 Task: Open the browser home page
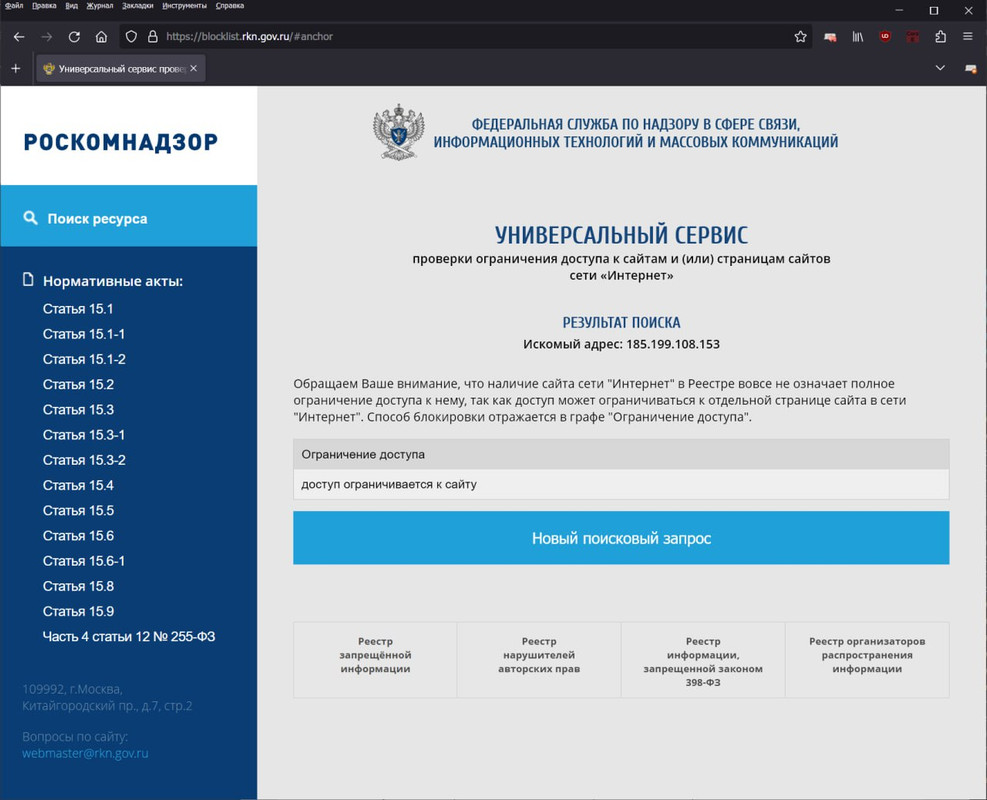(101, 37)
